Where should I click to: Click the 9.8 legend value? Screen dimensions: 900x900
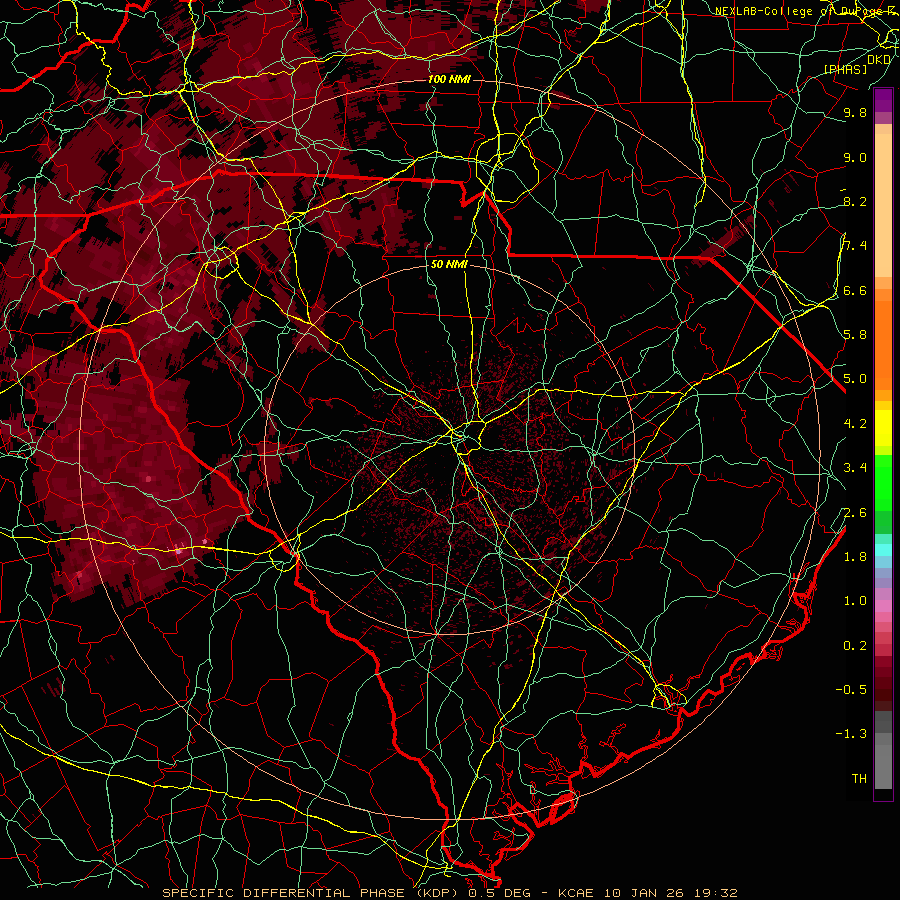tap(855, 112)
